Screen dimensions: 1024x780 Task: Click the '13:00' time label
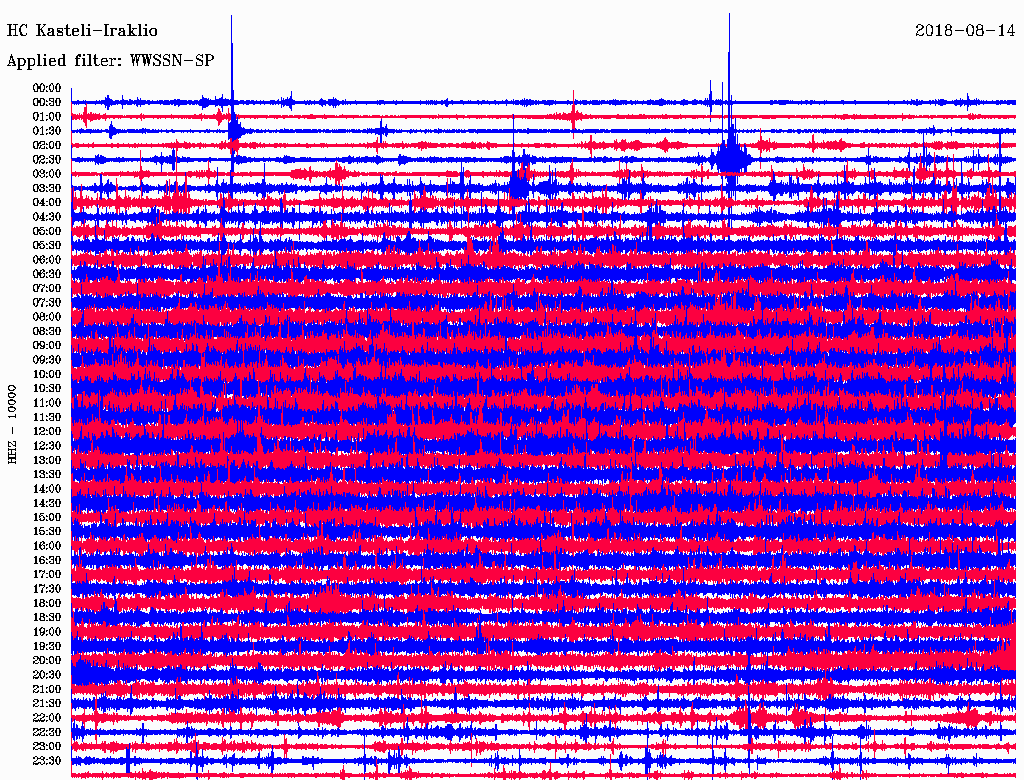[x=47, y=460]
